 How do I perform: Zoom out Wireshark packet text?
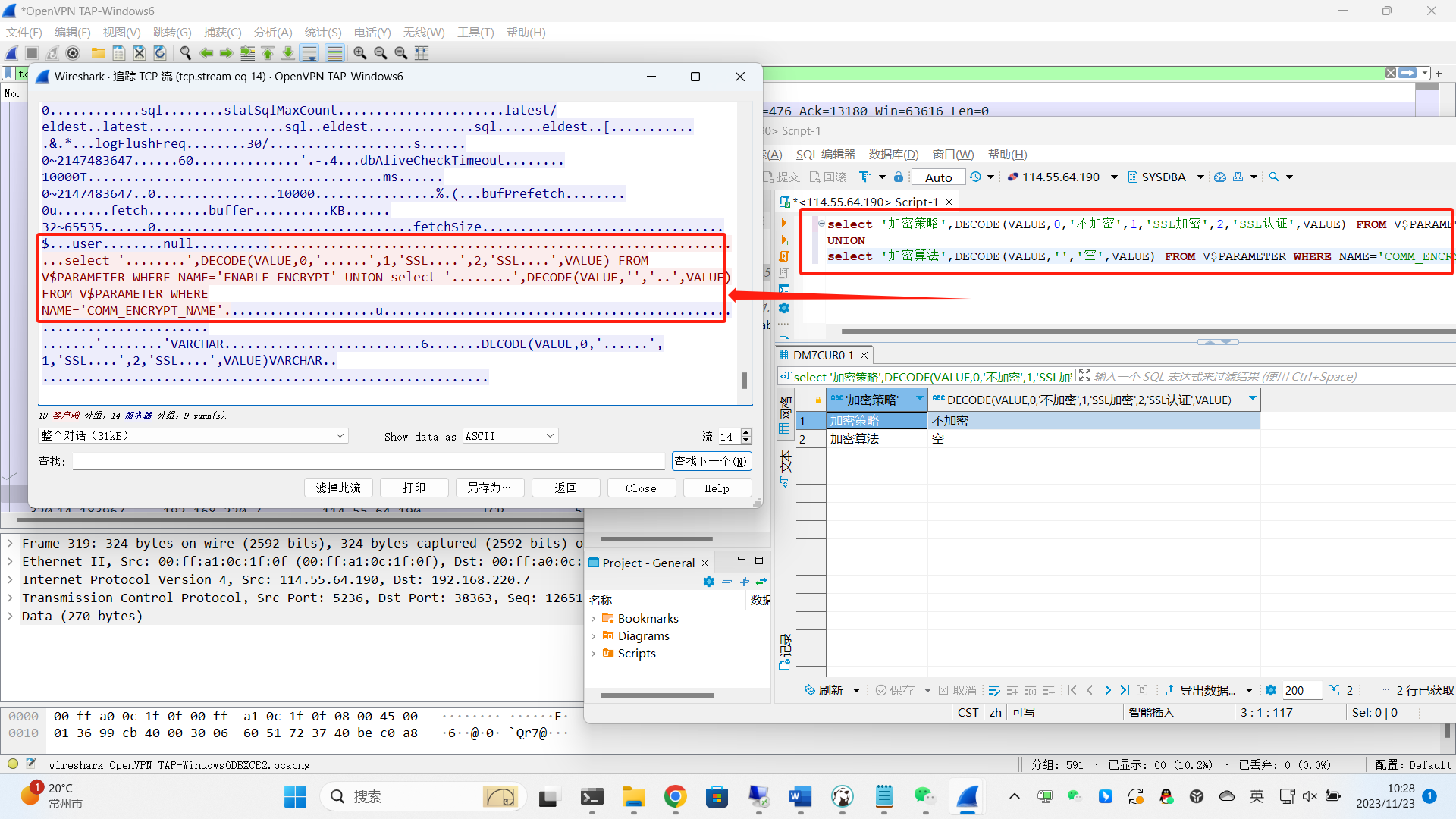tap(381, 53)
